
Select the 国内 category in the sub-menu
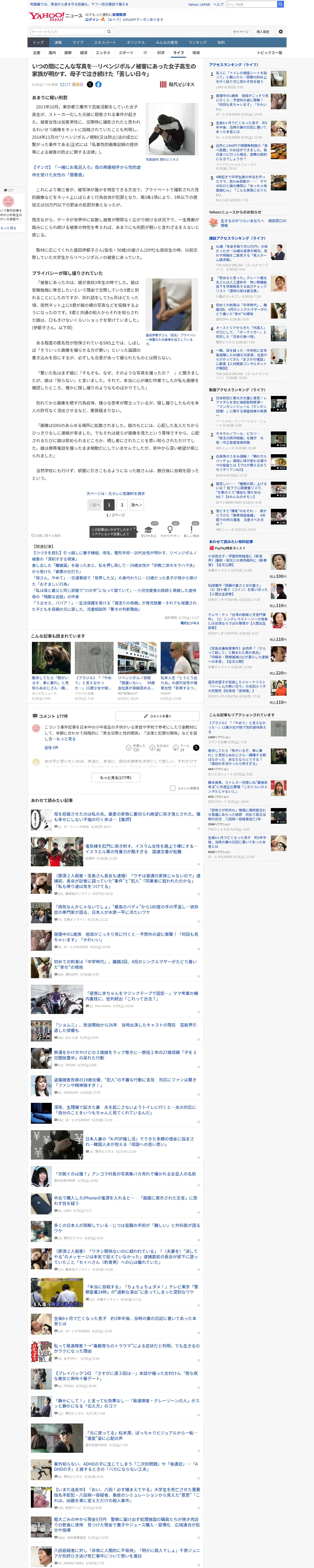pyautogui.click(x=52, y=53)
